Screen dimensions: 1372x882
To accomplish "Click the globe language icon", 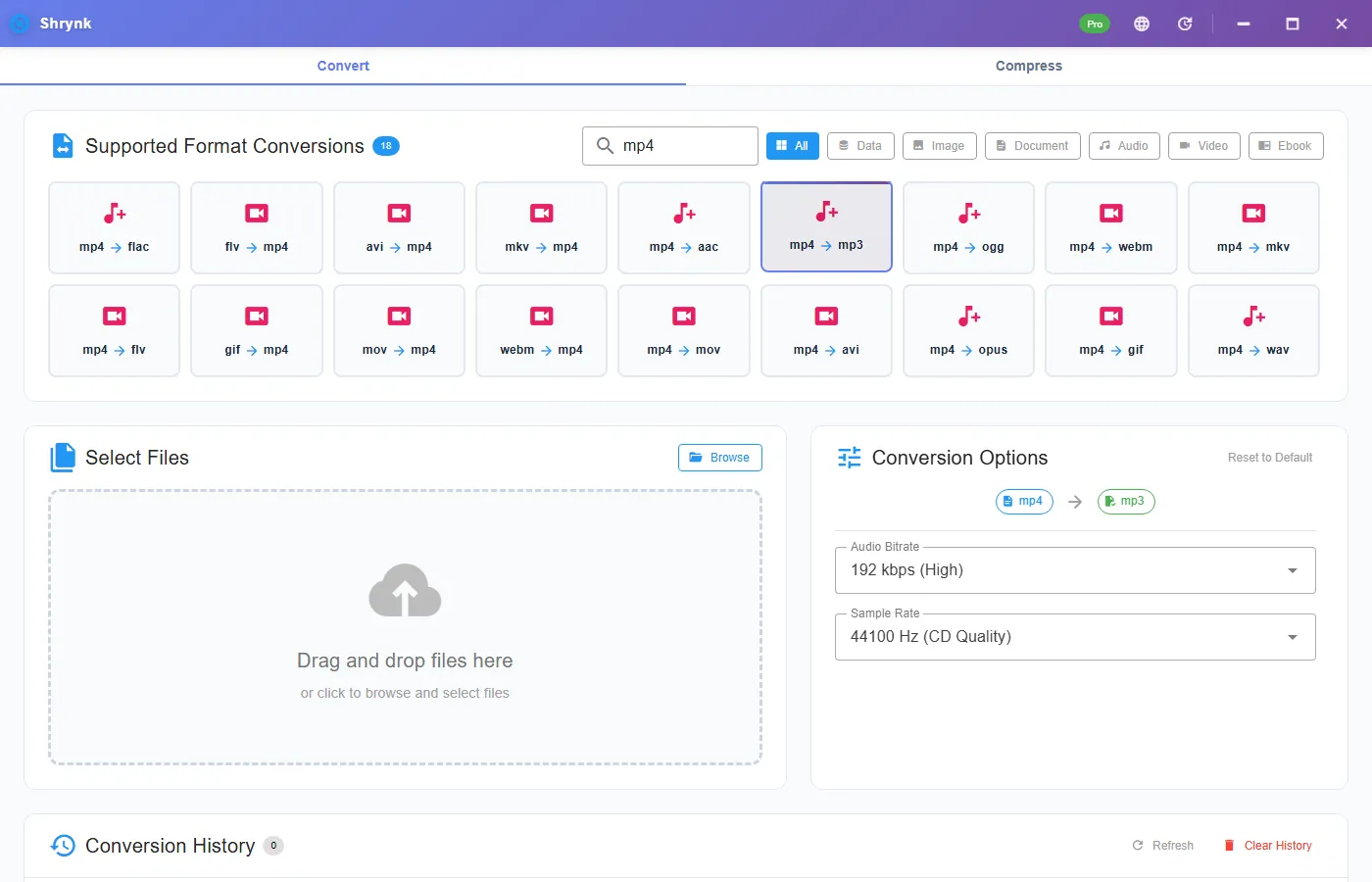I will pyautogui.click(x=1142, y=24).
